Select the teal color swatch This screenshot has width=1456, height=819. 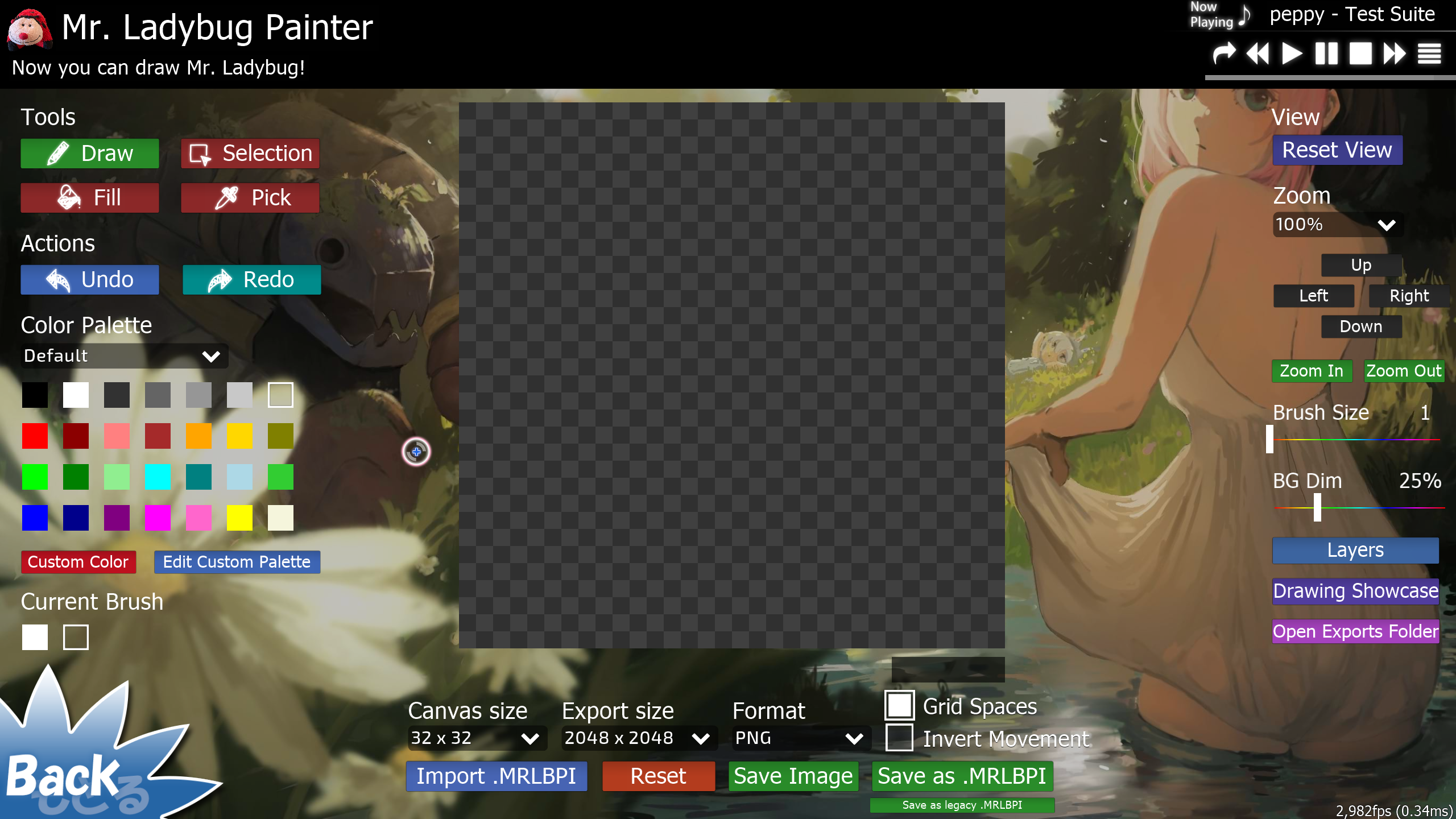pyautogui.click(x=198, y=477)
